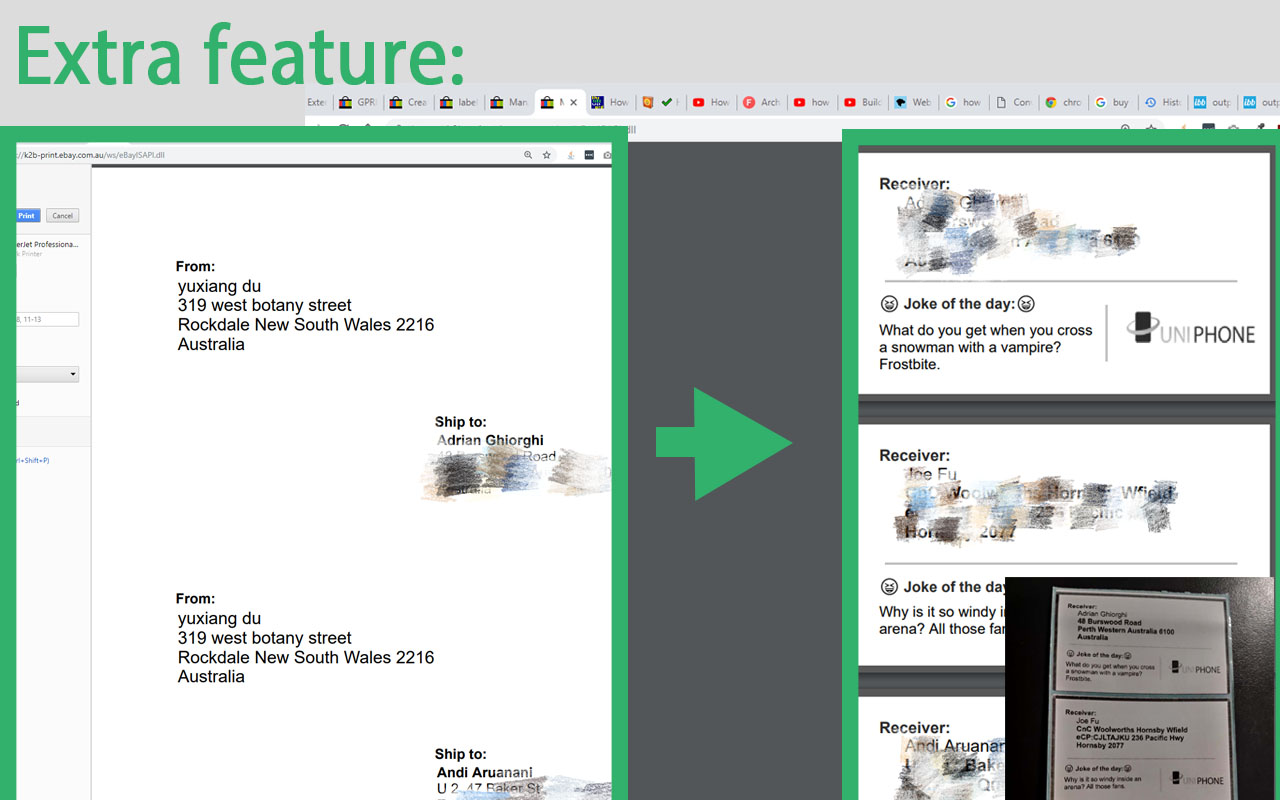The image size is (1280, 800).
Task: Switch to the Web browser tab
Action: click(x=913, y=102)
